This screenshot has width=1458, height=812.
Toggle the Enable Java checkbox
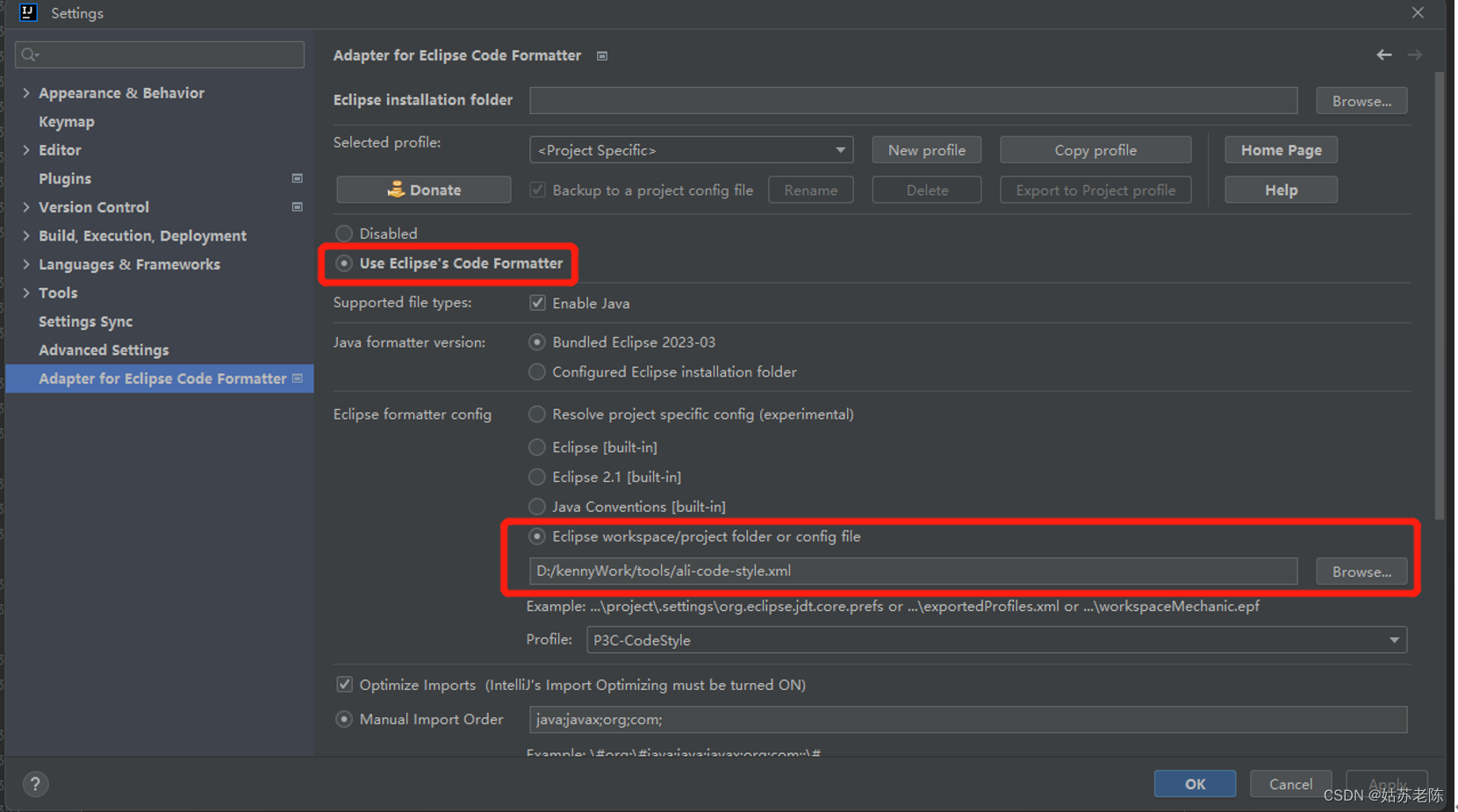537,303
